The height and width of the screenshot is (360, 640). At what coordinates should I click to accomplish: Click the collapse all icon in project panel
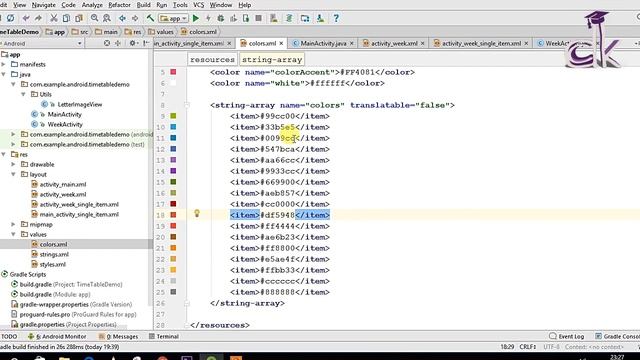tap(118, 43)
